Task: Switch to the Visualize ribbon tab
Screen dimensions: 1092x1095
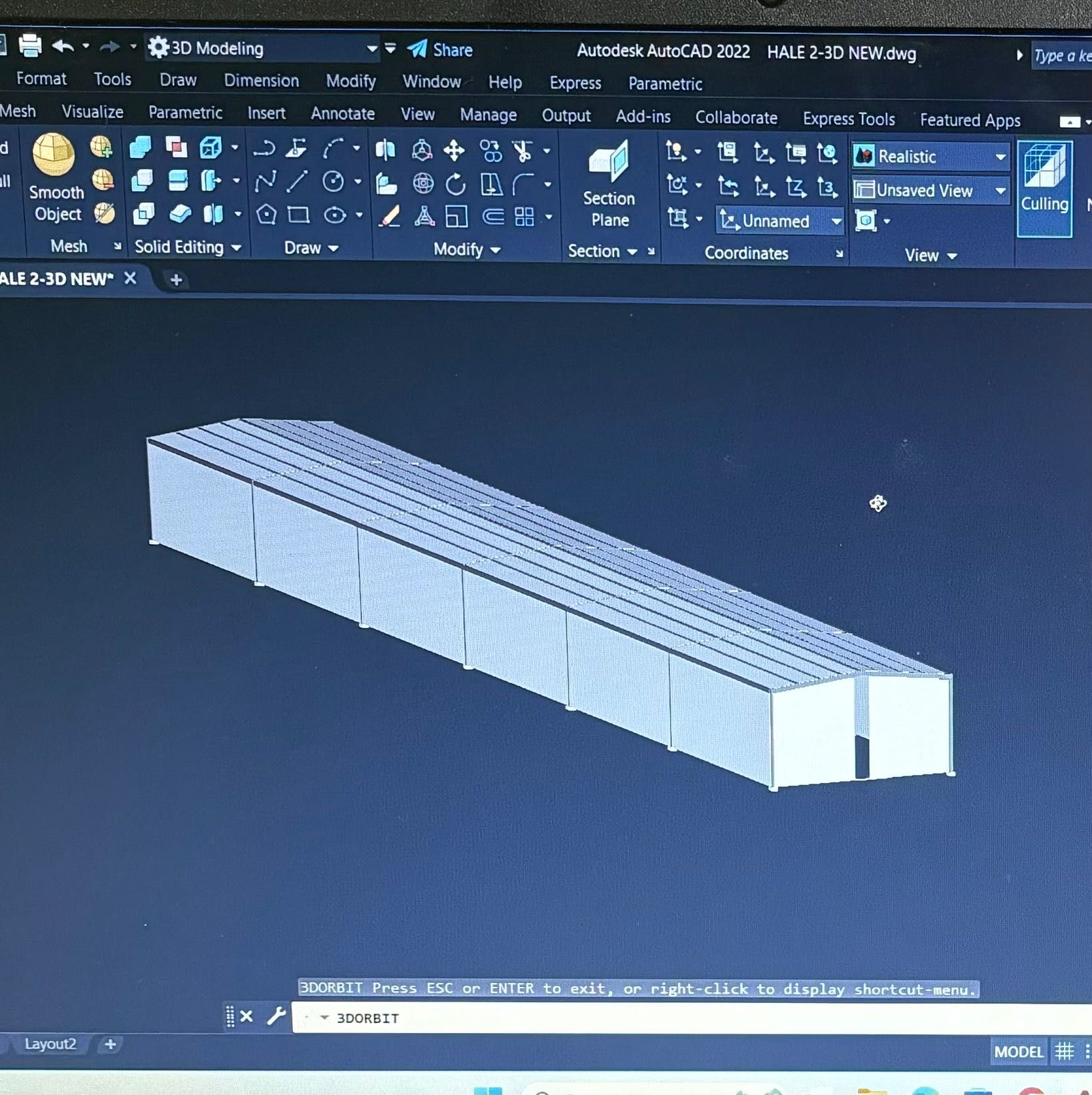Action: (x=93, y=111)
